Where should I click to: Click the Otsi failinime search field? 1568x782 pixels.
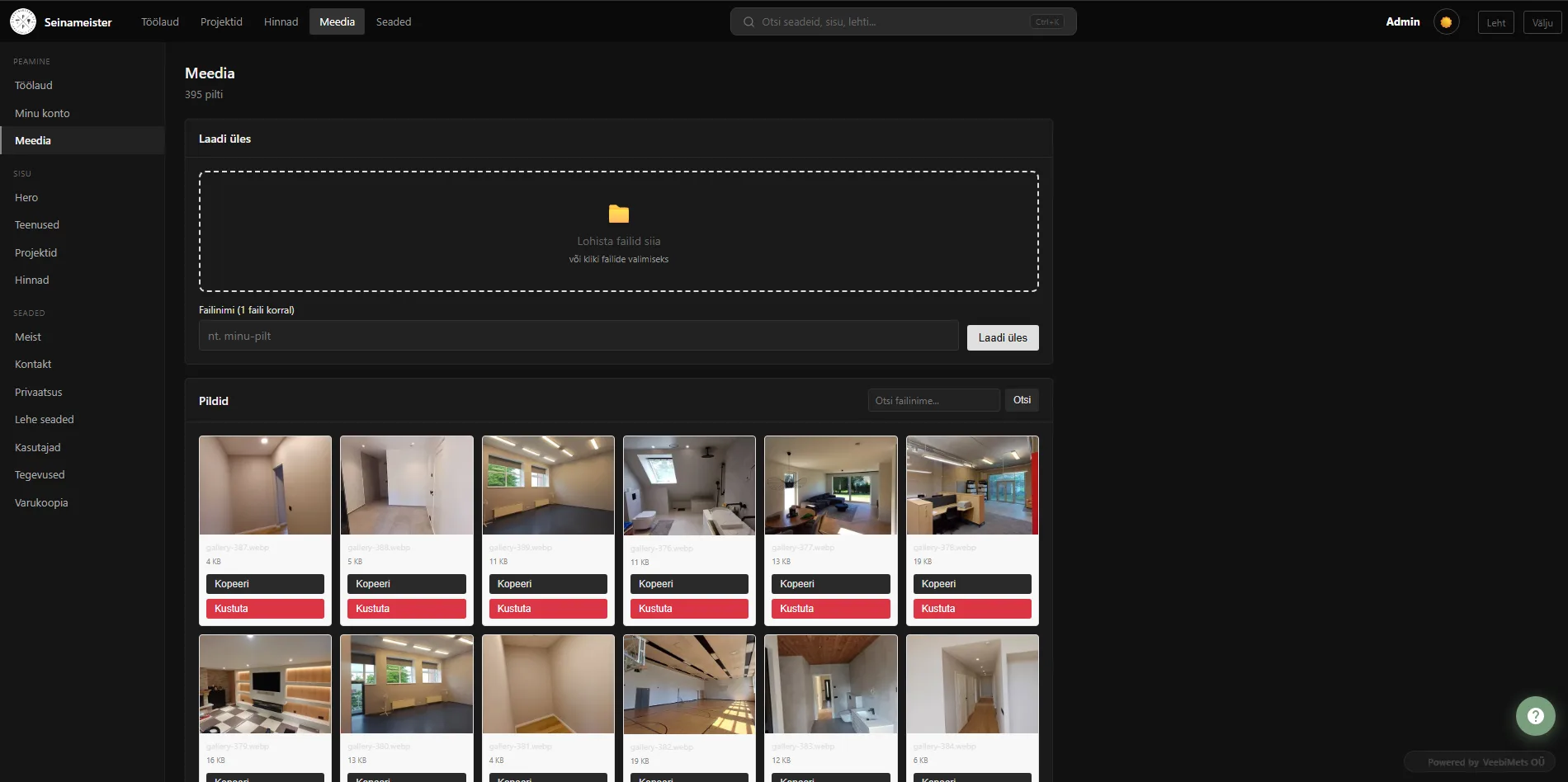933,401
